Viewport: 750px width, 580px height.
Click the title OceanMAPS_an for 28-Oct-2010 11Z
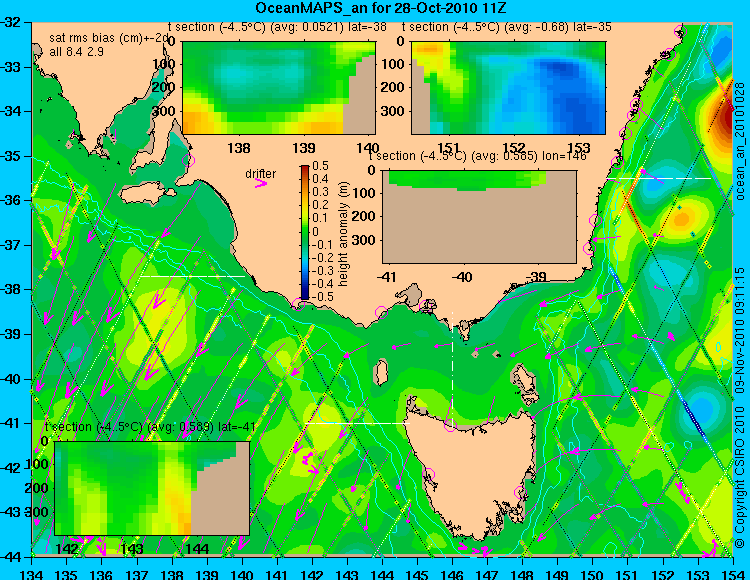[380, 8]
